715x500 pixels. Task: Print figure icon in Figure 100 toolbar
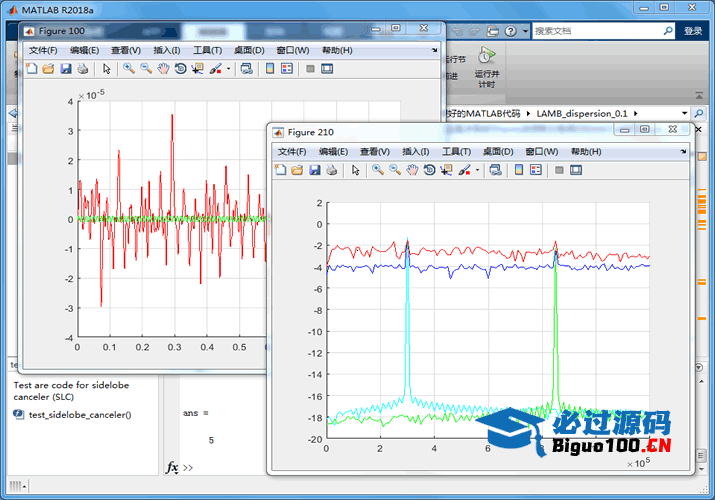[83, 69]
